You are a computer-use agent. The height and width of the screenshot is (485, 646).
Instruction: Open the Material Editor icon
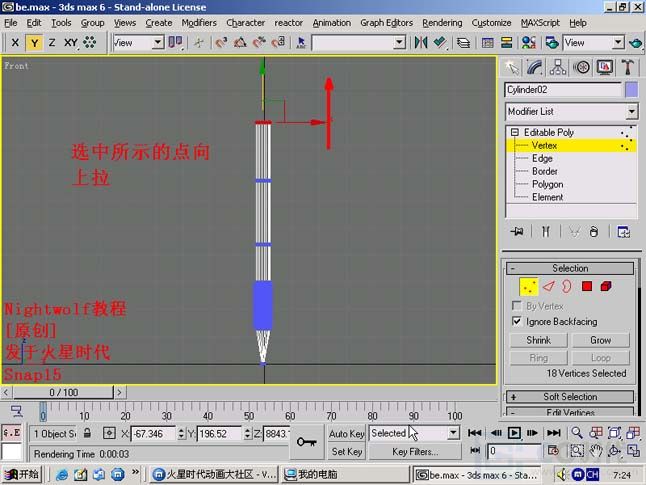[x=529, y=42]
